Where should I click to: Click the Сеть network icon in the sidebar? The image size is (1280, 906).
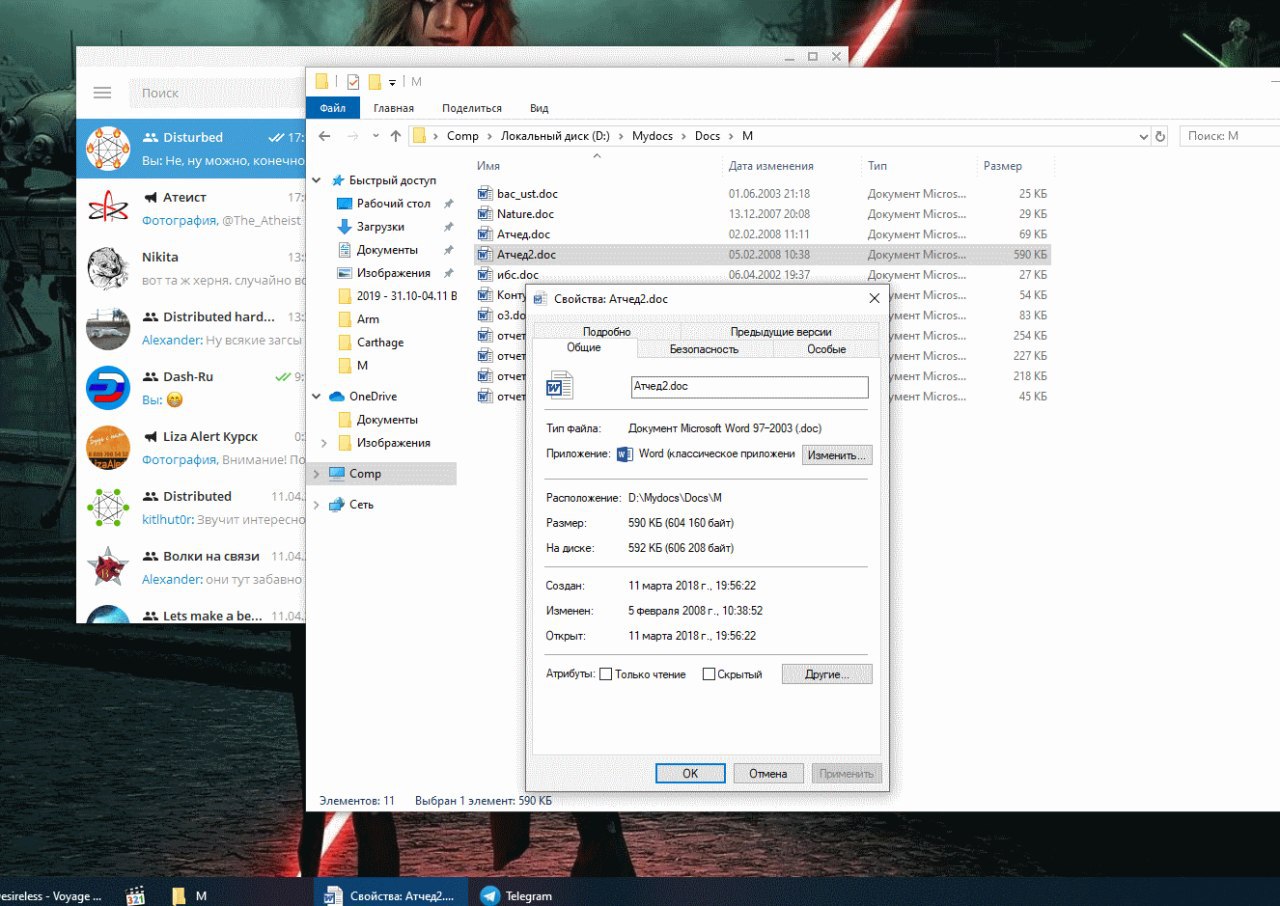pos(337,505)
